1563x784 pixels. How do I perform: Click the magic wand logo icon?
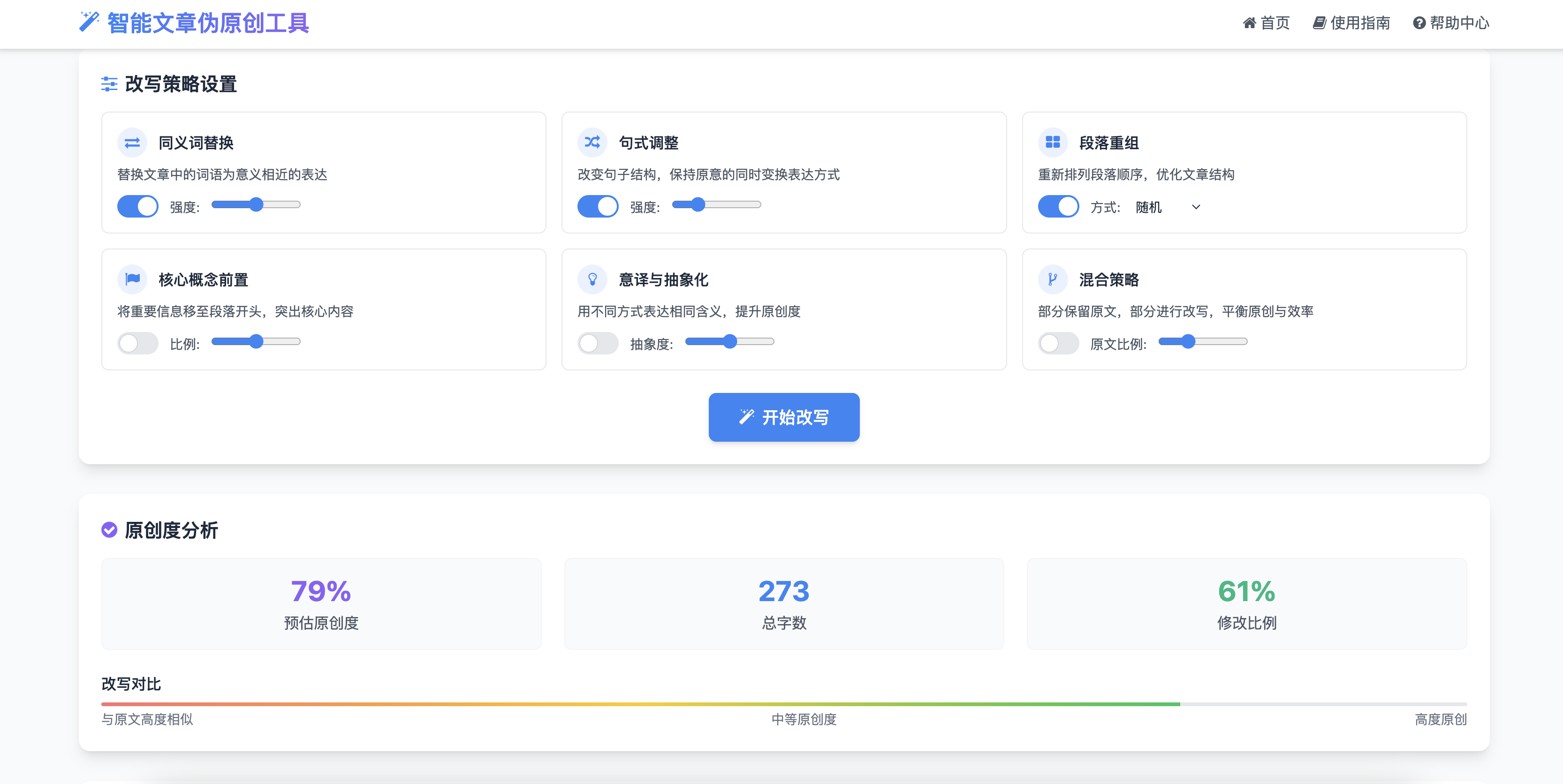tap(89, 22)
